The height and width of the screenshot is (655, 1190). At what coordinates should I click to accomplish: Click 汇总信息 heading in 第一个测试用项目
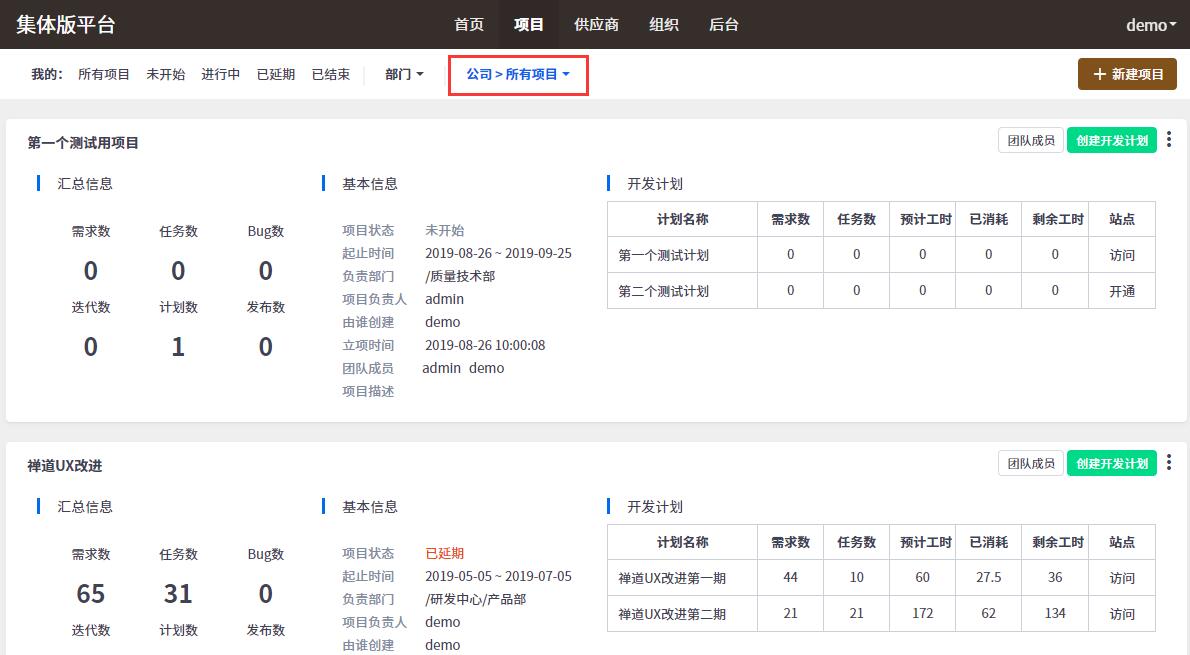coord(85,184)
